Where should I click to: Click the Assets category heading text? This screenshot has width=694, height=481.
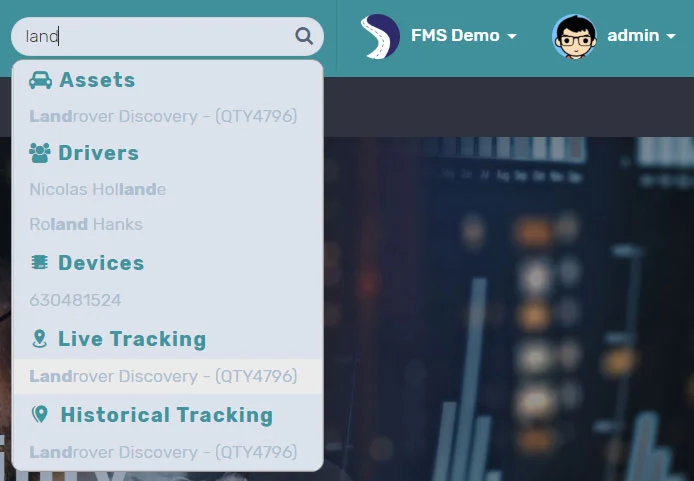97,80
